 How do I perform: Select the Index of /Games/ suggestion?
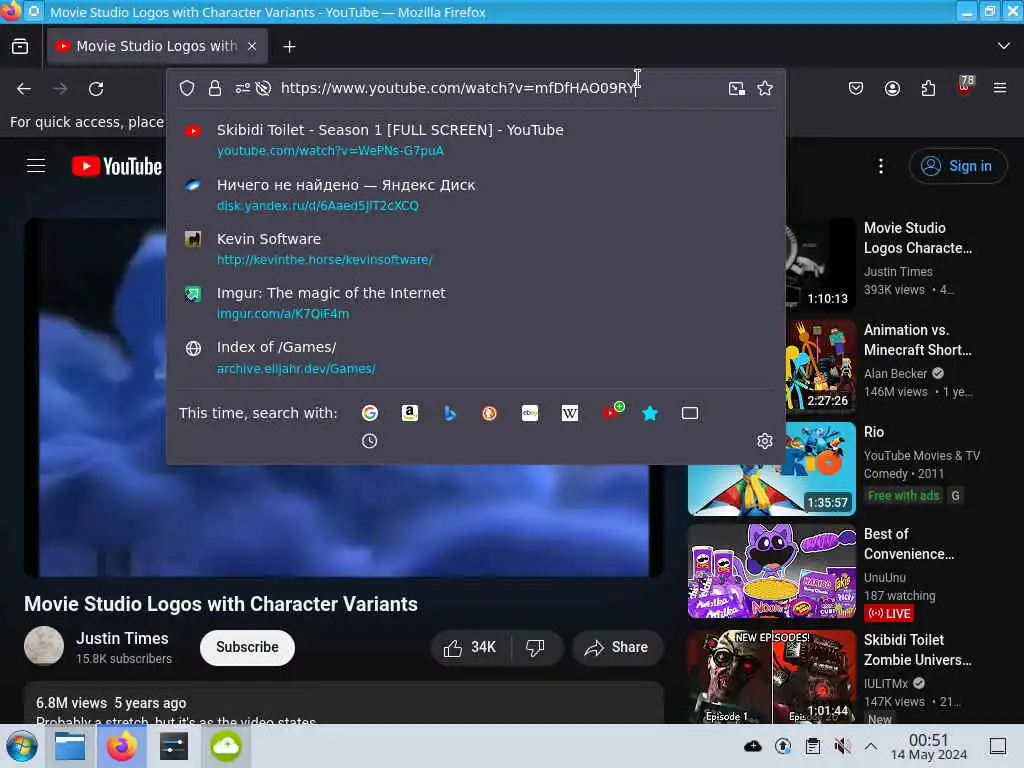475,357
